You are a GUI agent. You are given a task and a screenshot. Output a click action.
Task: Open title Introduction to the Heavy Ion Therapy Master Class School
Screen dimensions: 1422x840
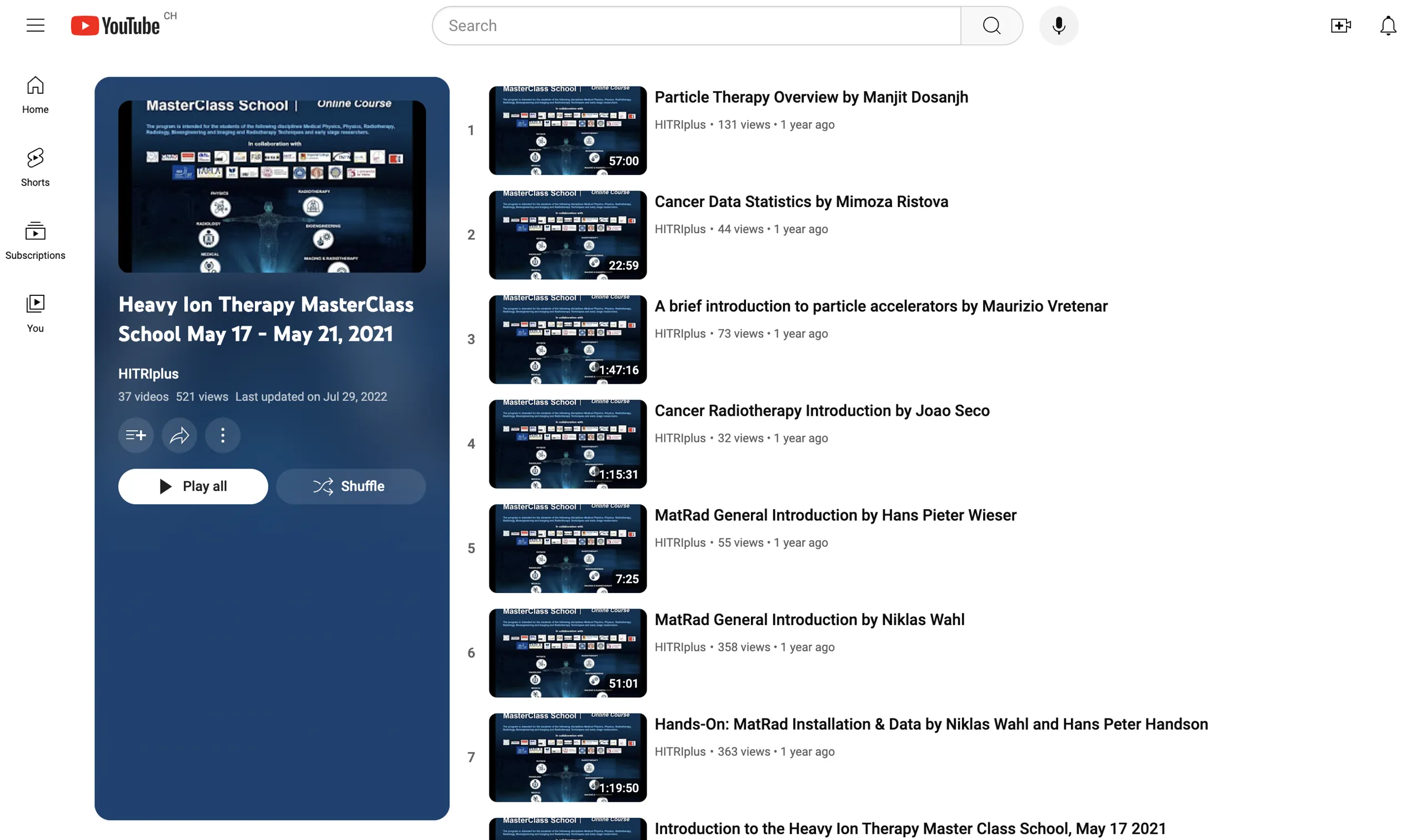pyautogui.click(x=910, y=829)
